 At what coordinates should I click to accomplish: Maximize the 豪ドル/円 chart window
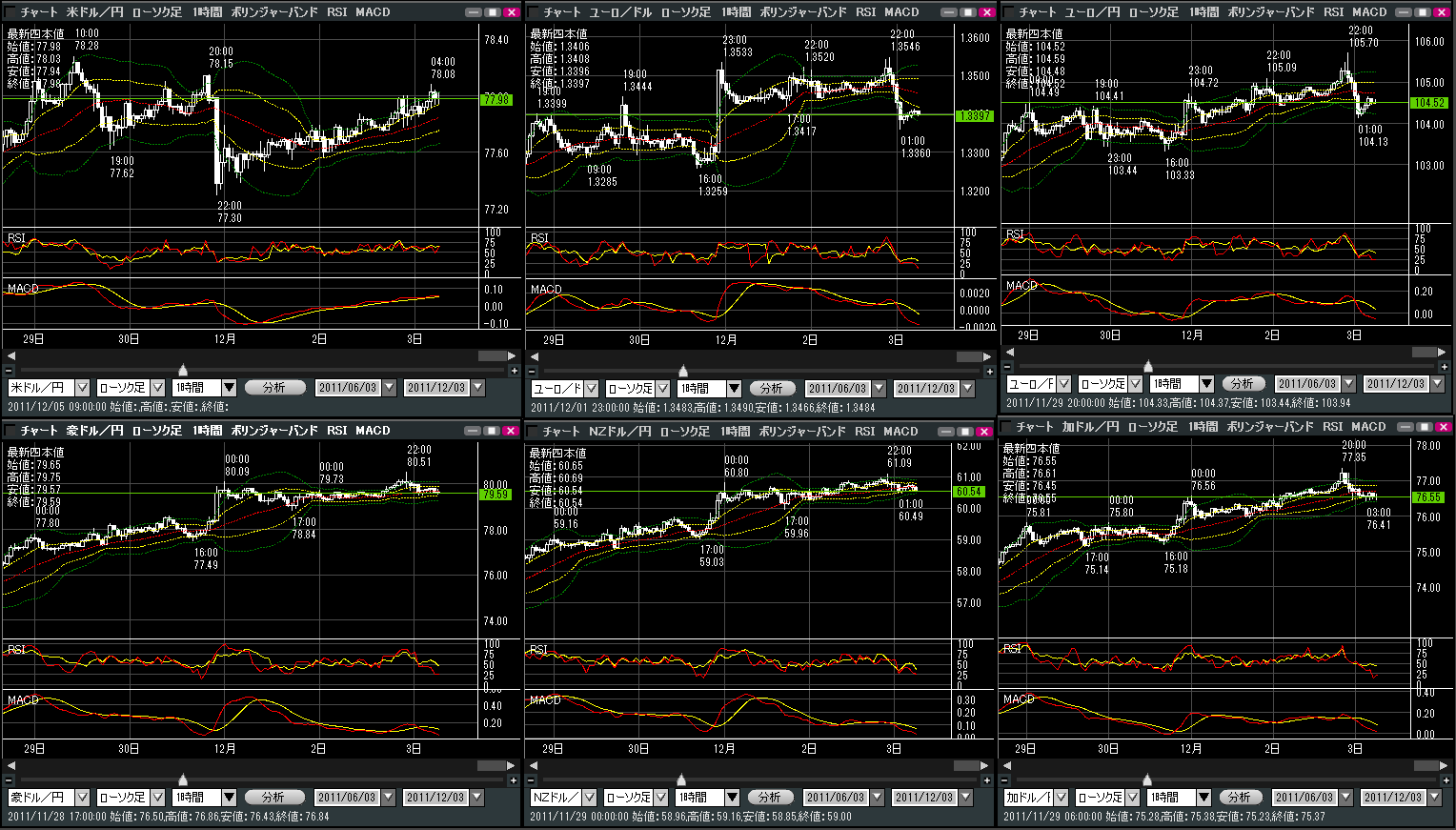pos(493,431)
